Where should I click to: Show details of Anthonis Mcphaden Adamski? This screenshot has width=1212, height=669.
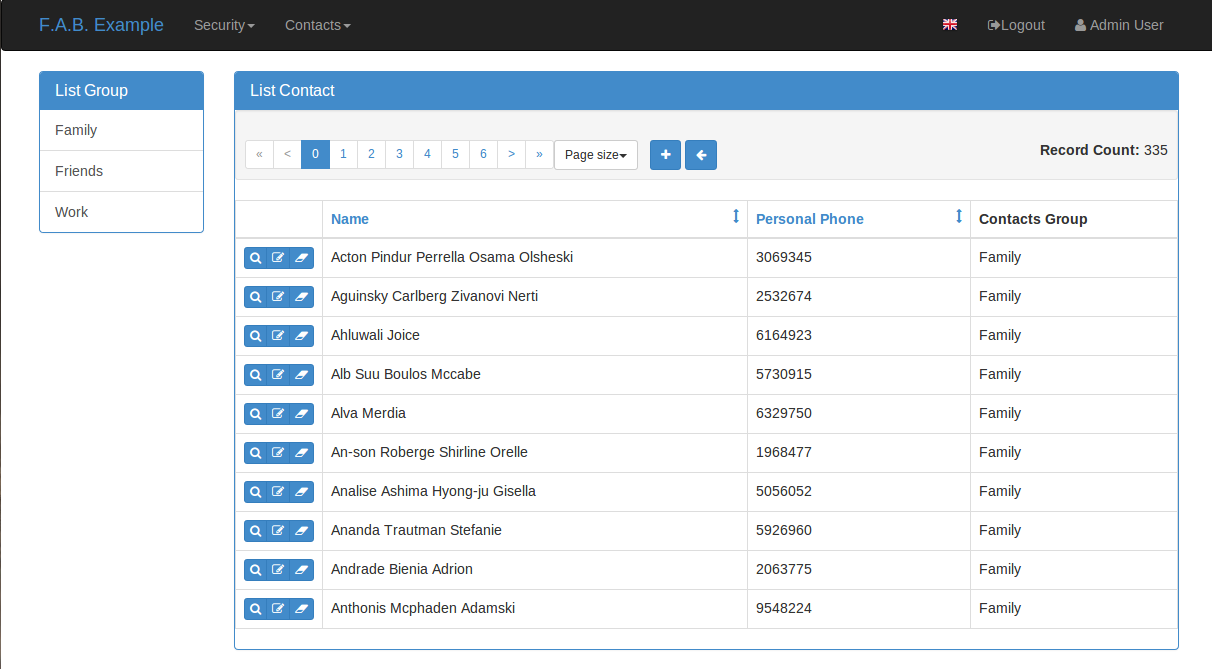[x=255, y=608]
